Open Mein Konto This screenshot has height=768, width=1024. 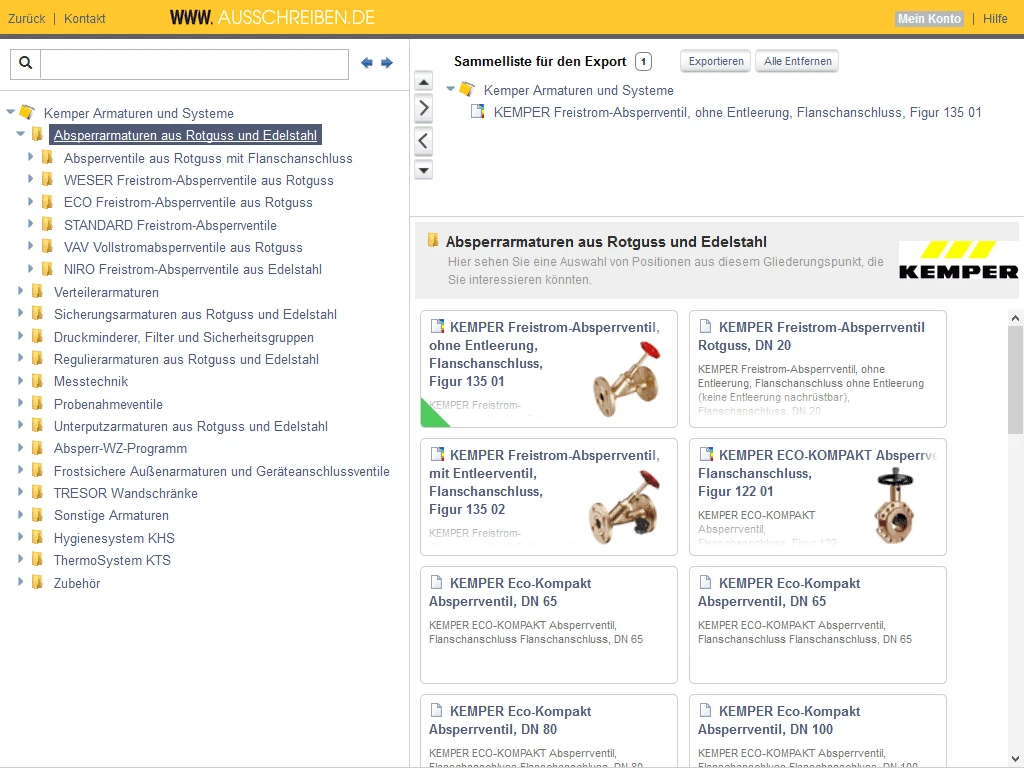coord(928,18)
